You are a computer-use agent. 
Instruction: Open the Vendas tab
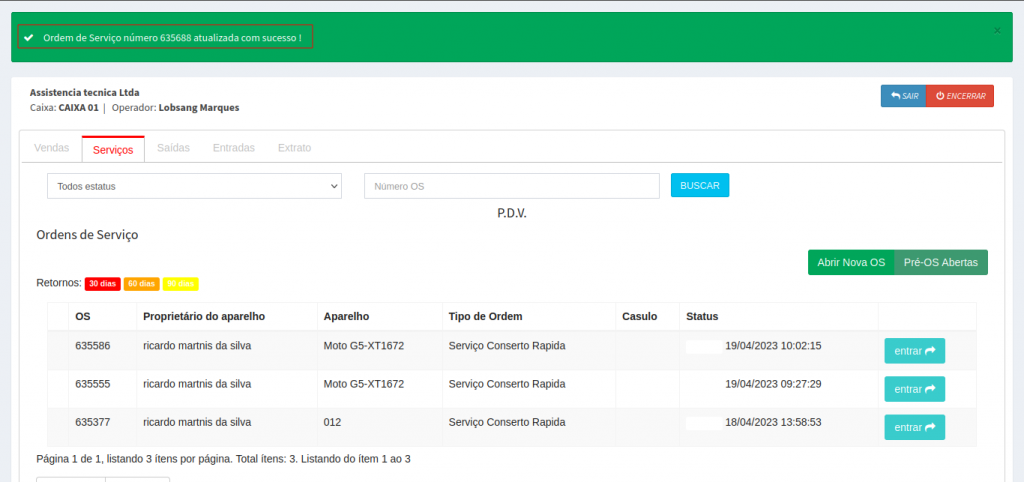[x=51, y=148]
